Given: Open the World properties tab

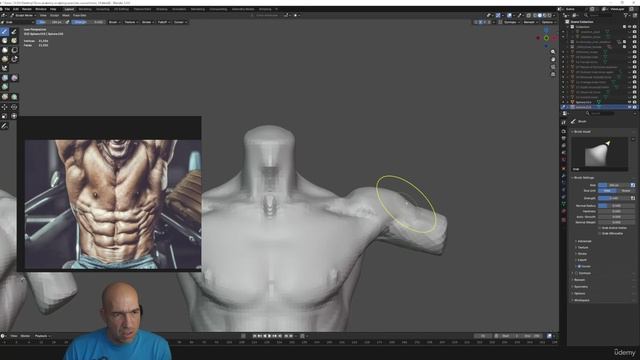Looking at the screenshot, I should (564, 160).
